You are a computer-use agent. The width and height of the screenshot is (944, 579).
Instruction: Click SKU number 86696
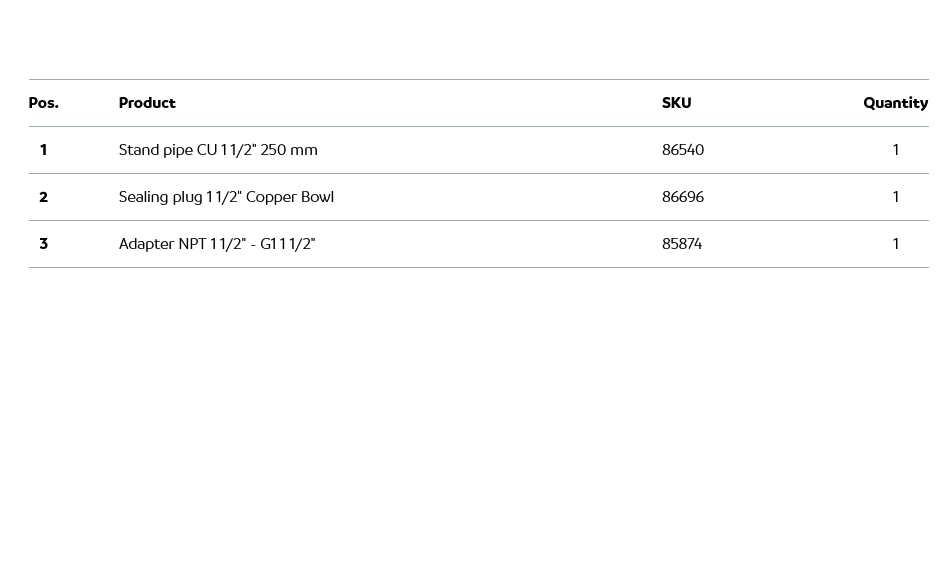[x=683, y=197]
